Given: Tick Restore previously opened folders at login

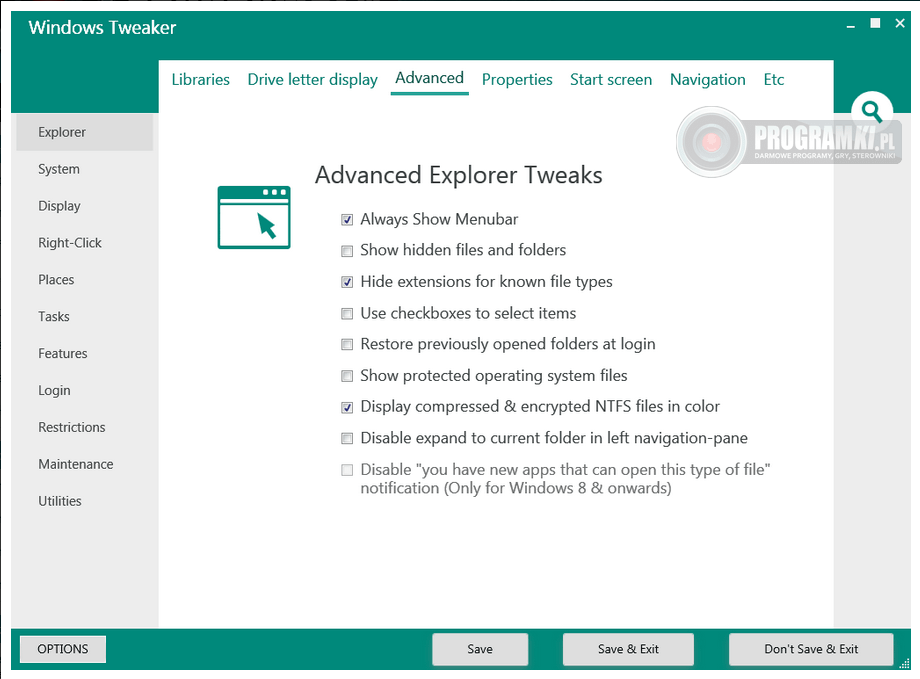Looking at the screenshot, I should click(x=347, y=344).
